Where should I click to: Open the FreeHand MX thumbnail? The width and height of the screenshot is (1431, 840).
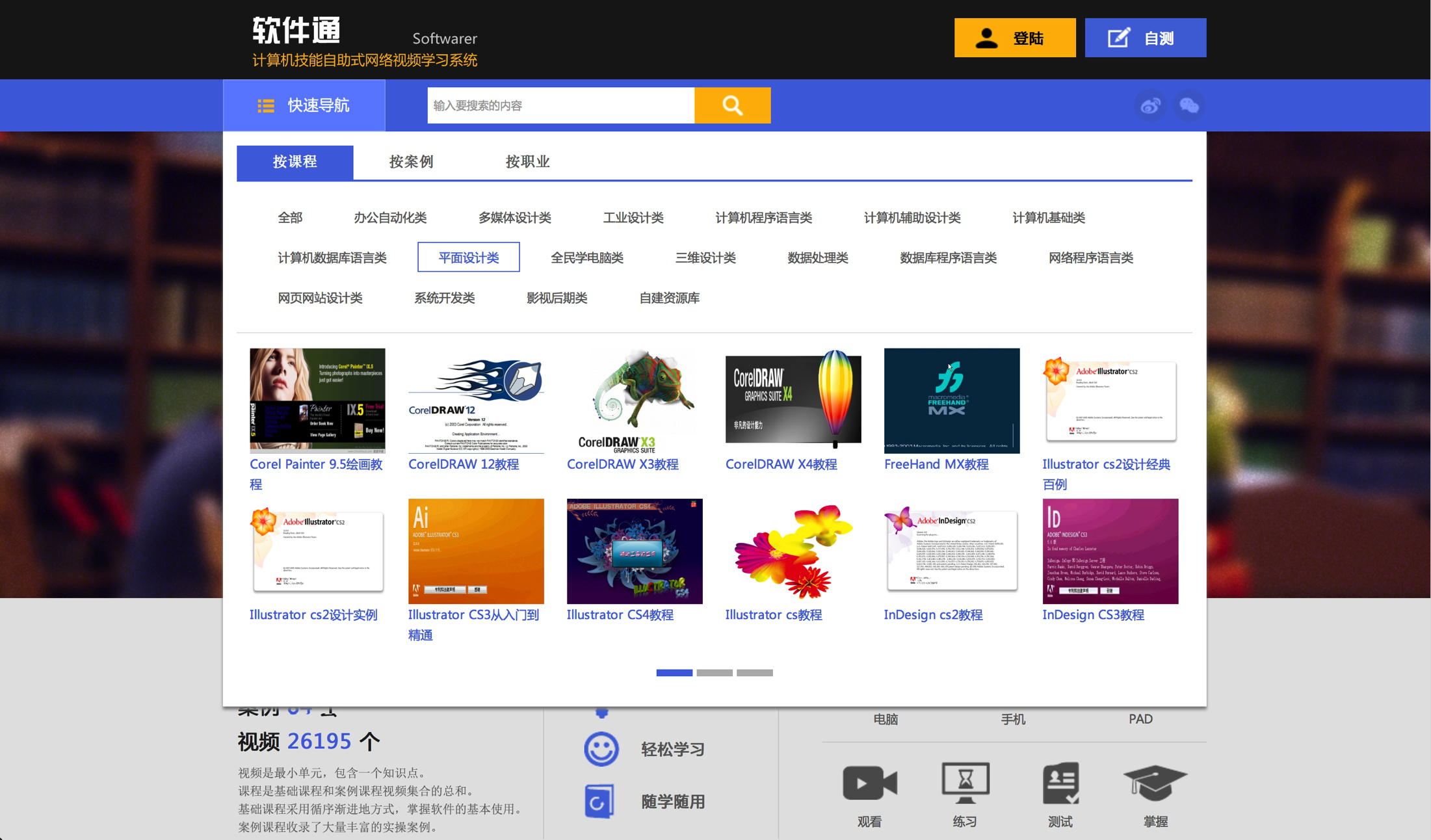coord(952,400)
